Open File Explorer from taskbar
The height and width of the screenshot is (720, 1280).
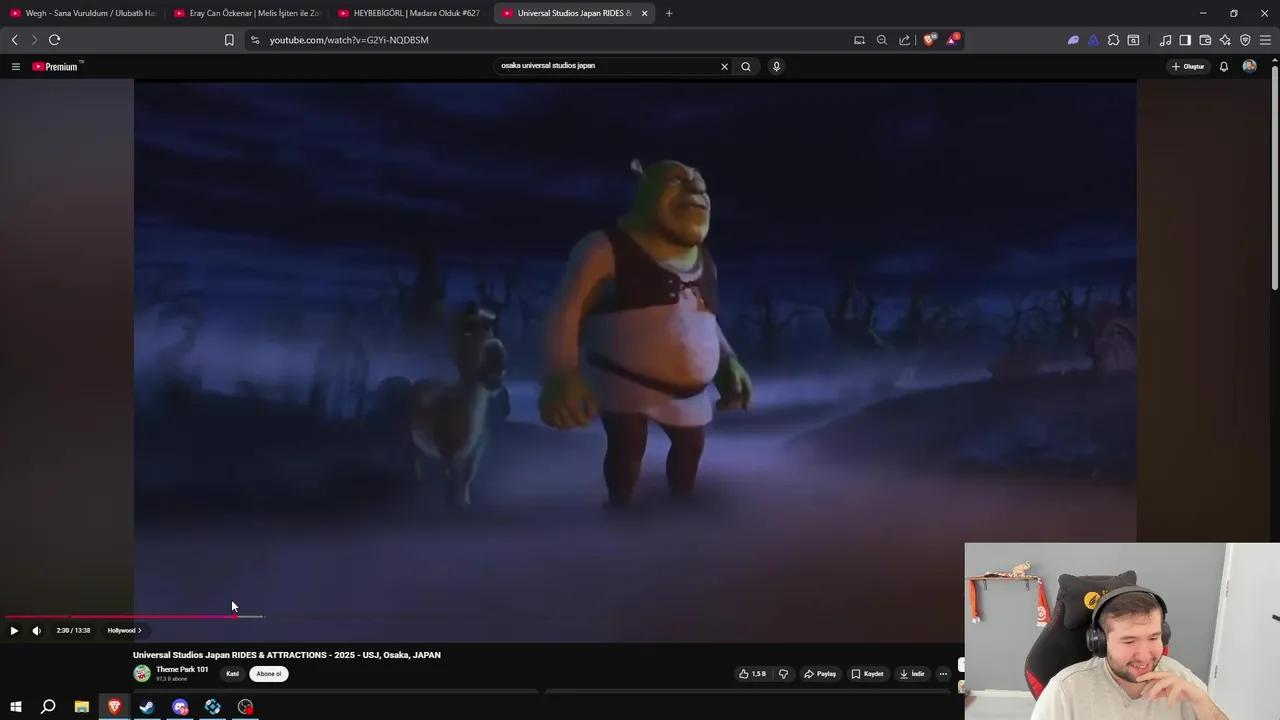[82, 707]
